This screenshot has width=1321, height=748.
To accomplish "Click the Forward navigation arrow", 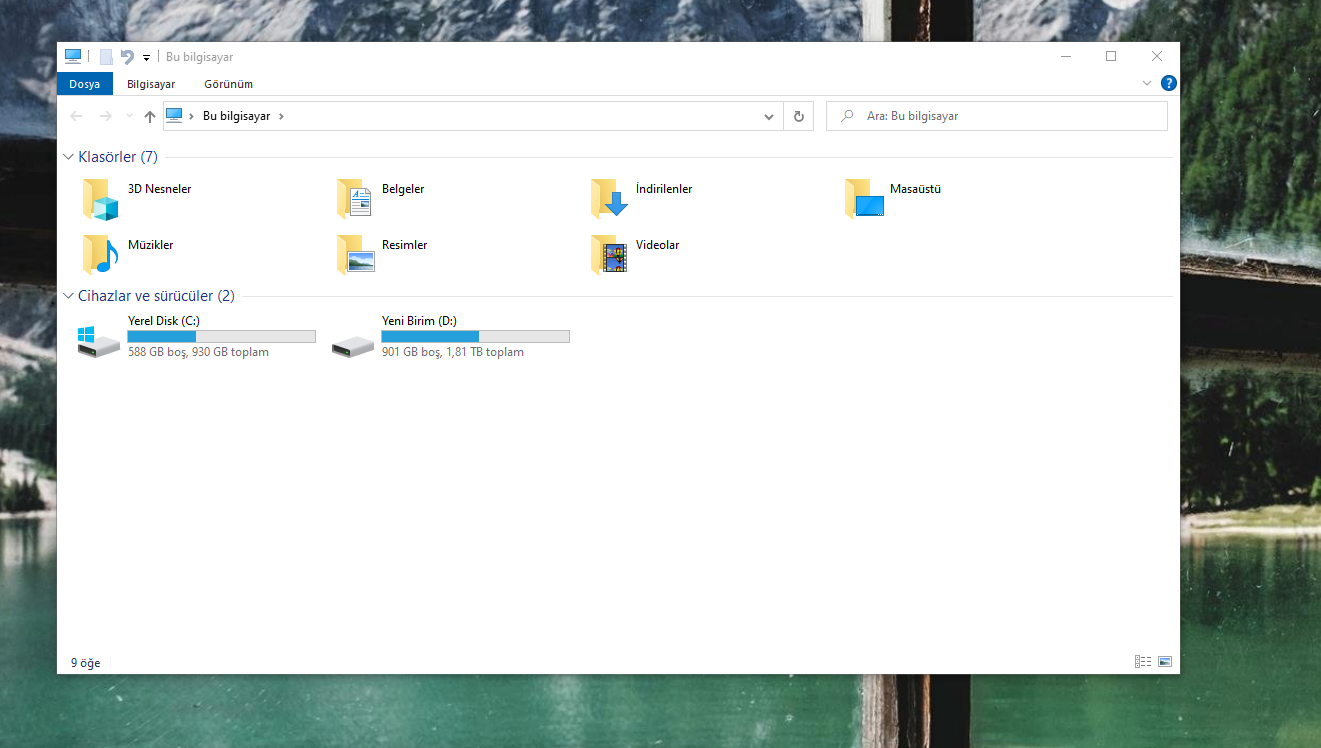I will [105, 116].
